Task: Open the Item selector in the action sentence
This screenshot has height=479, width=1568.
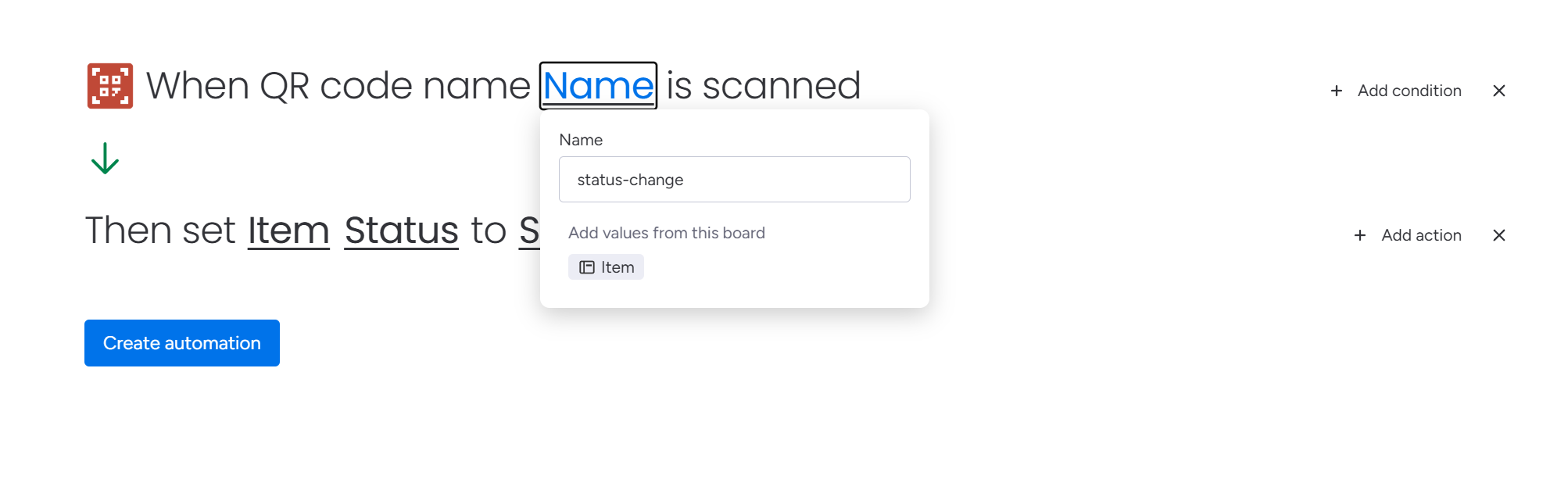Action: click(288, 231)
